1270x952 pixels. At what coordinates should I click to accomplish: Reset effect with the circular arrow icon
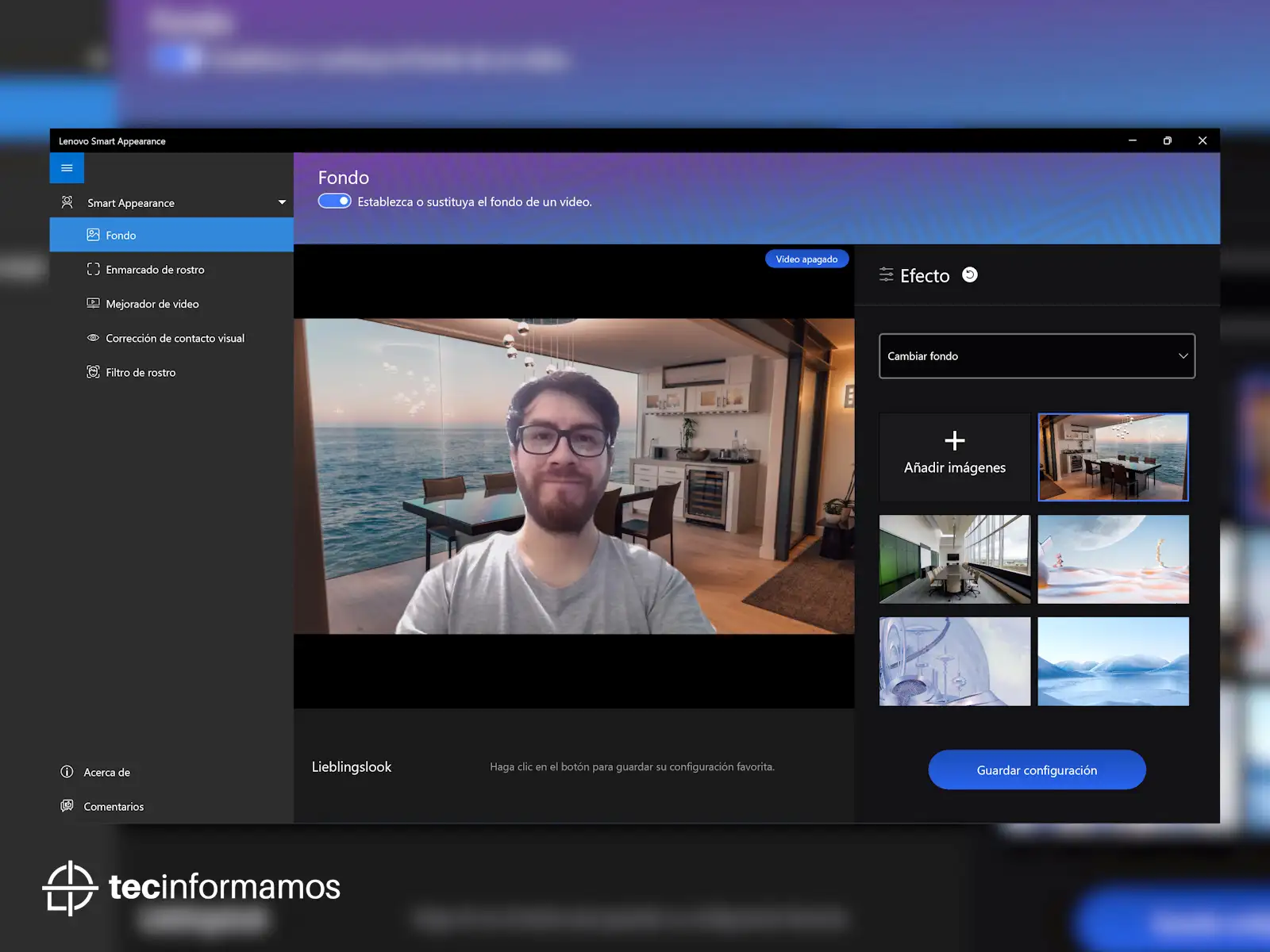tap(969, 275)
